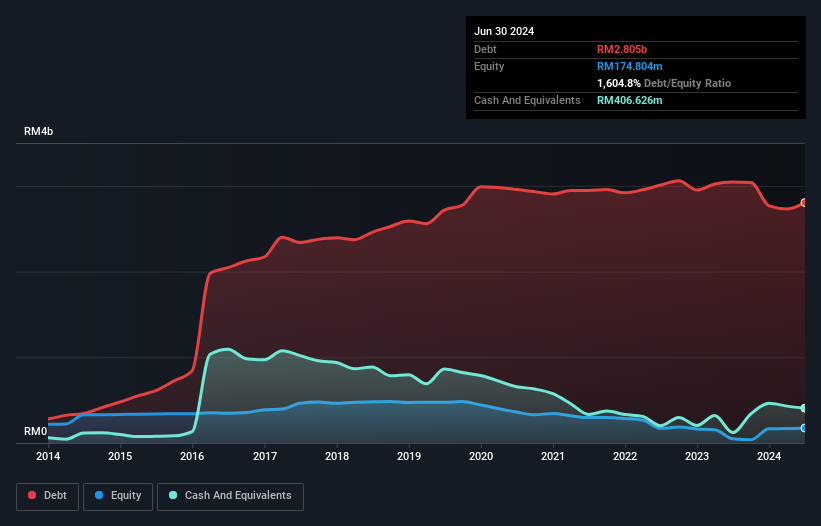Click the 2019 x-axis label
Image resolution: width=821 pixels, height=526 pixels.
click(409, 456)
